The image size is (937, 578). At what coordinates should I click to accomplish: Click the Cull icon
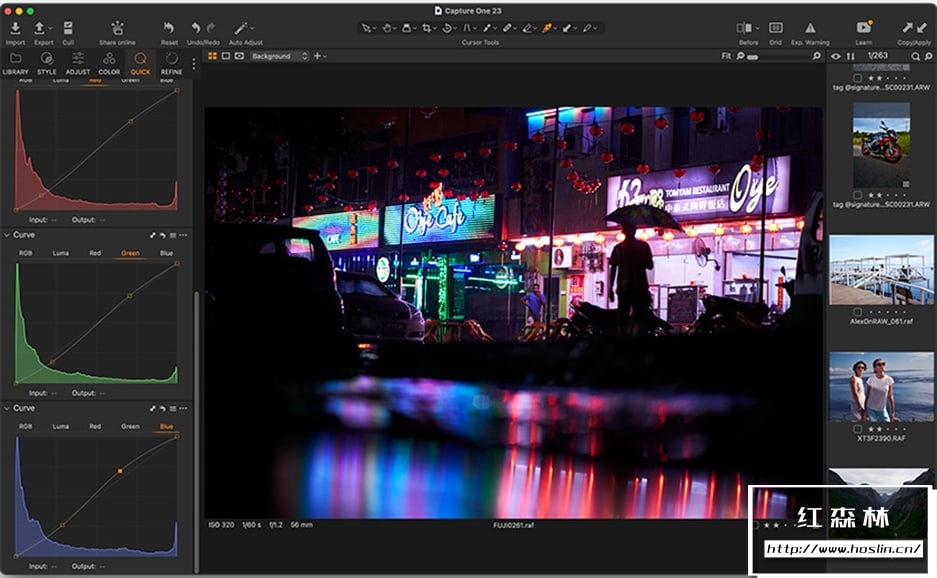[x=68, y=29]
